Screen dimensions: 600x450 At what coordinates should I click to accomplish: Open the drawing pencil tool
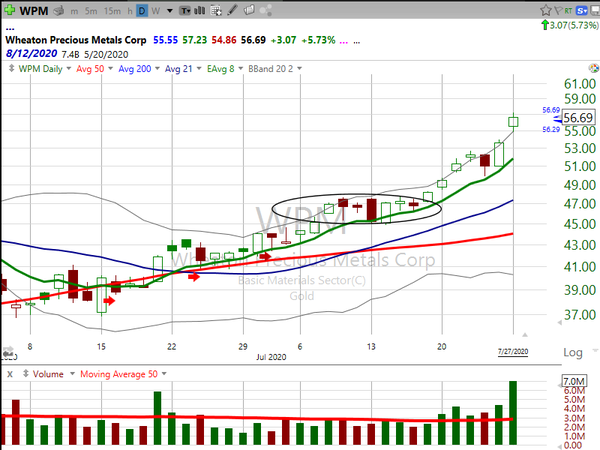[x=232, y=10]
